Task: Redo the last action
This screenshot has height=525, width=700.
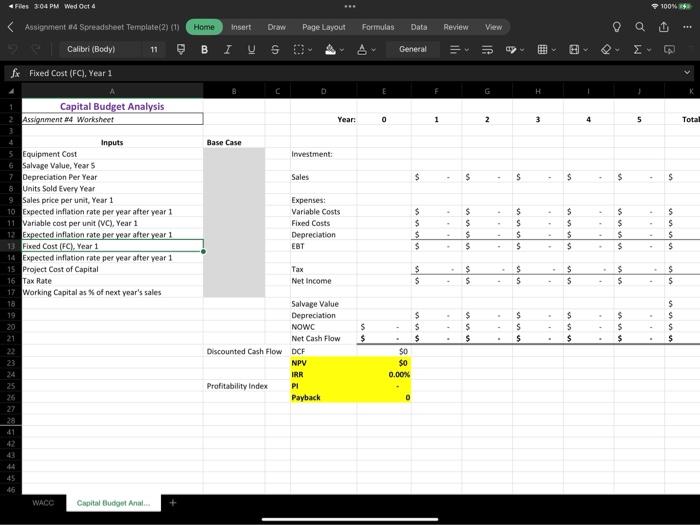Action: [35, 49]
